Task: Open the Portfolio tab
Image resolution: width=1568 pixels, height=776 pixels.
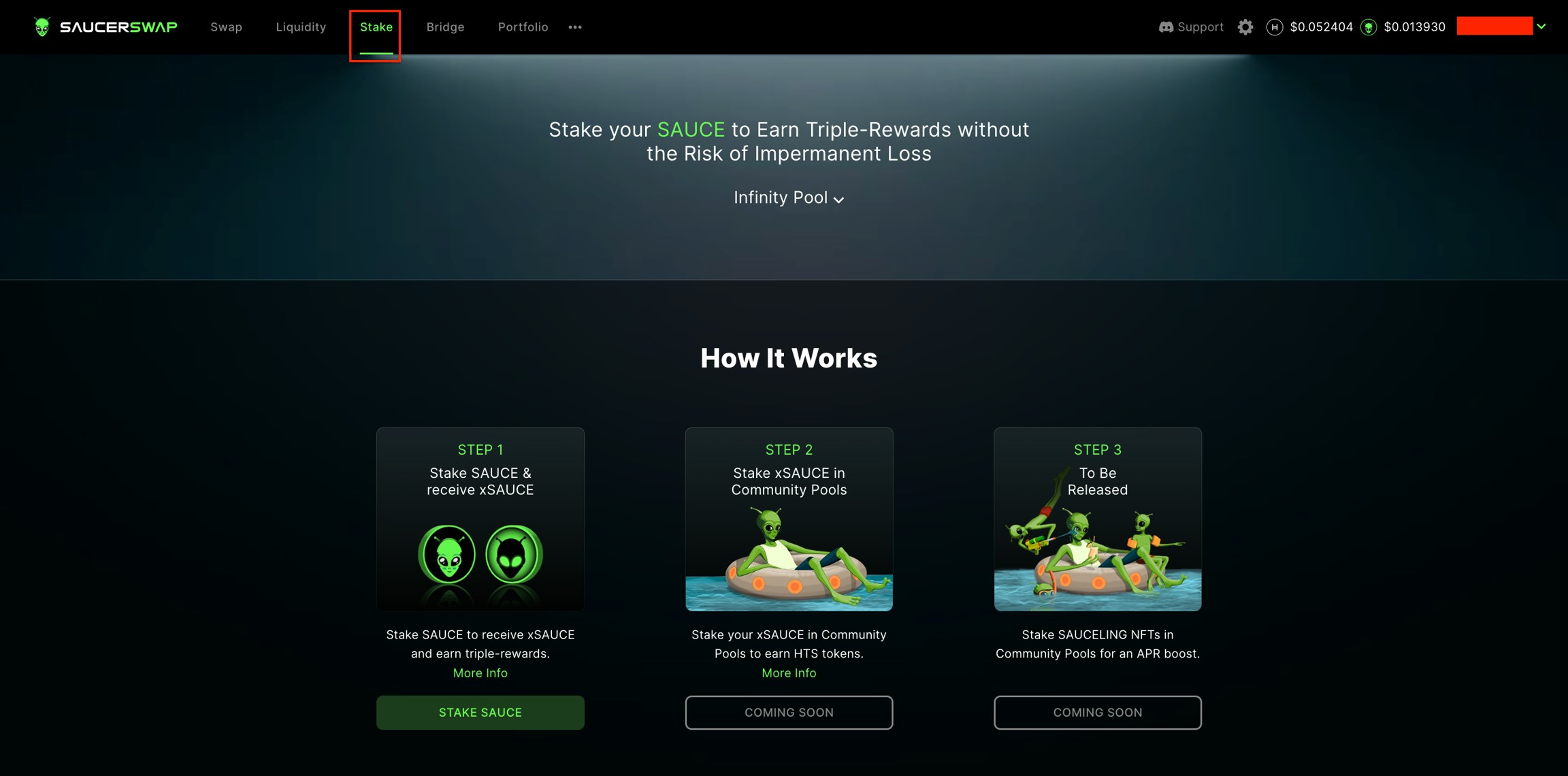Action: [523, 27]
